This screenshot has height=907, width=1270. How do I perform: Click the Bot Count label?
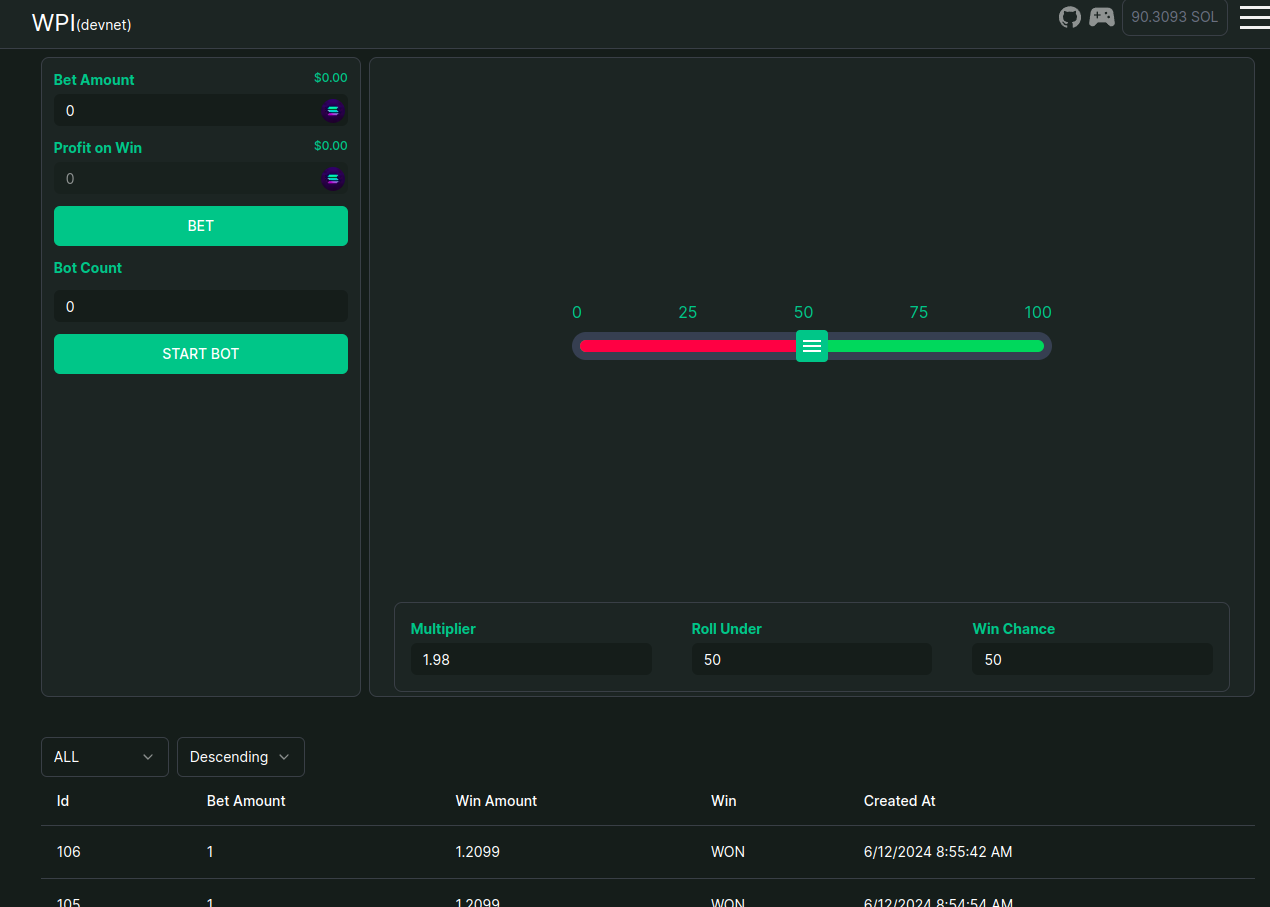[x=88, y=268]
